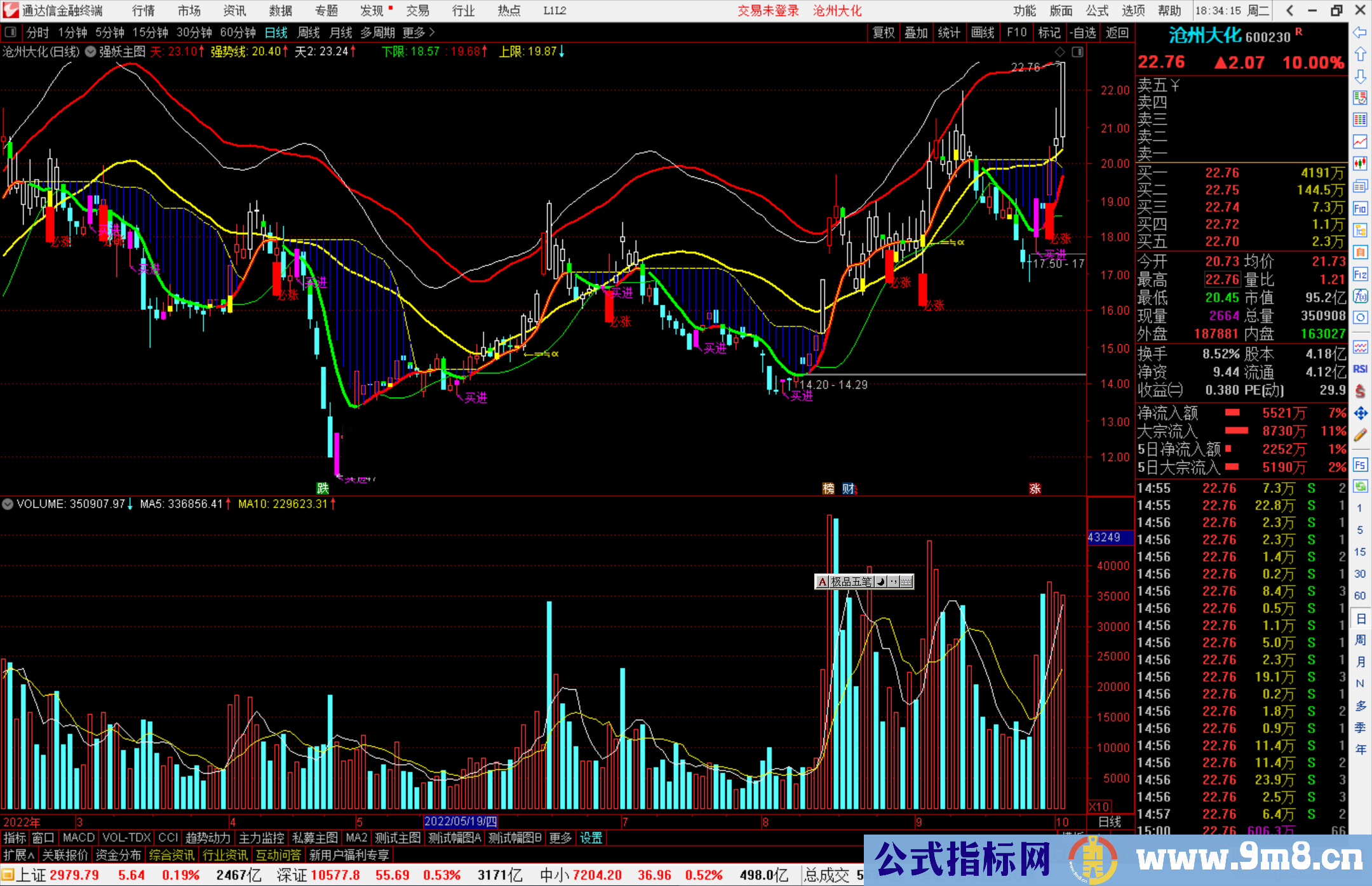1372x886 pixels.
Task: Select the 月线 monthly period
Action: click(341, 32)
